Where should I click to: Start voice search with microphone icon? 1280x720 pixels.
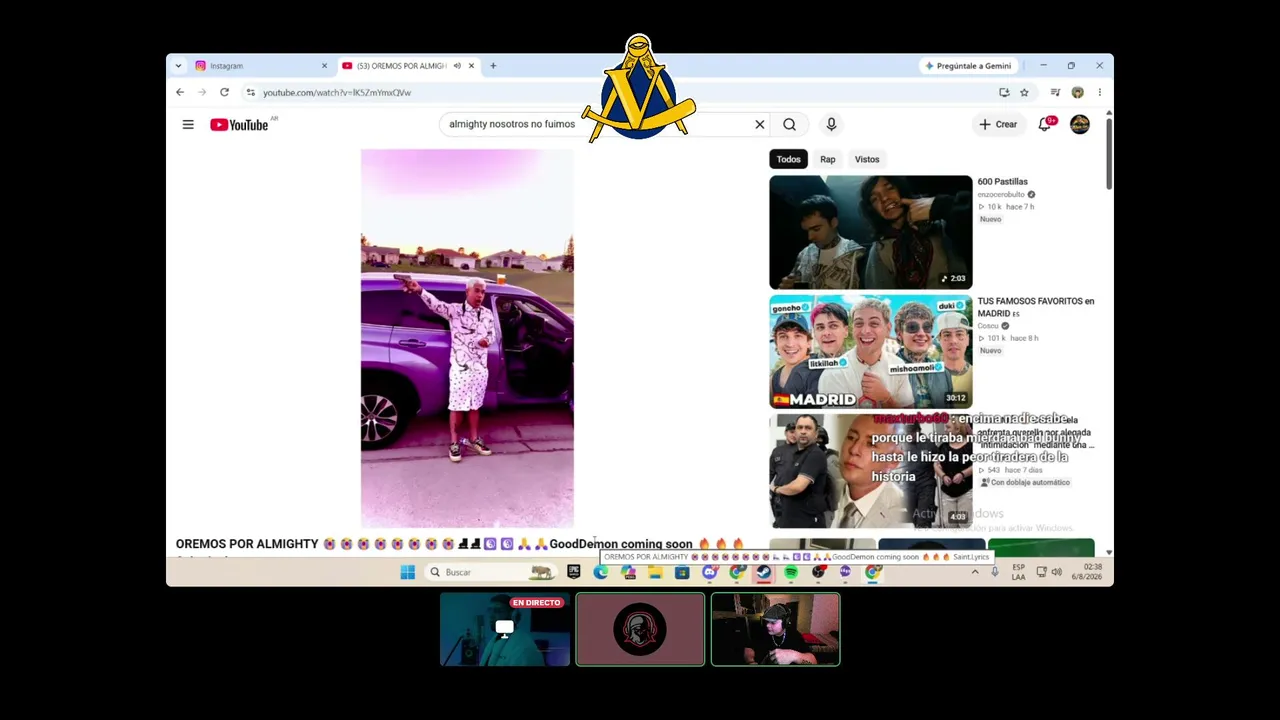point(831,124)
